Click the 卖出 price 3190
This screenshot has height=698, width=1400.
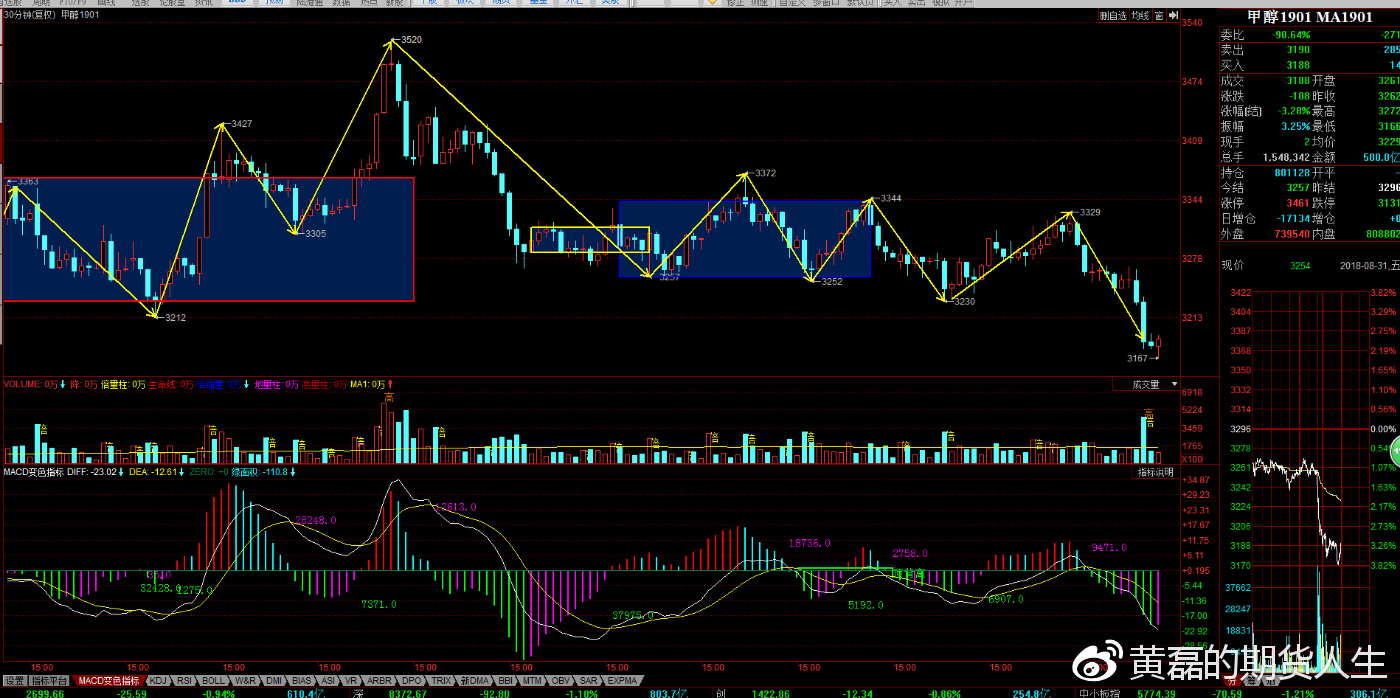[1298, 49]
